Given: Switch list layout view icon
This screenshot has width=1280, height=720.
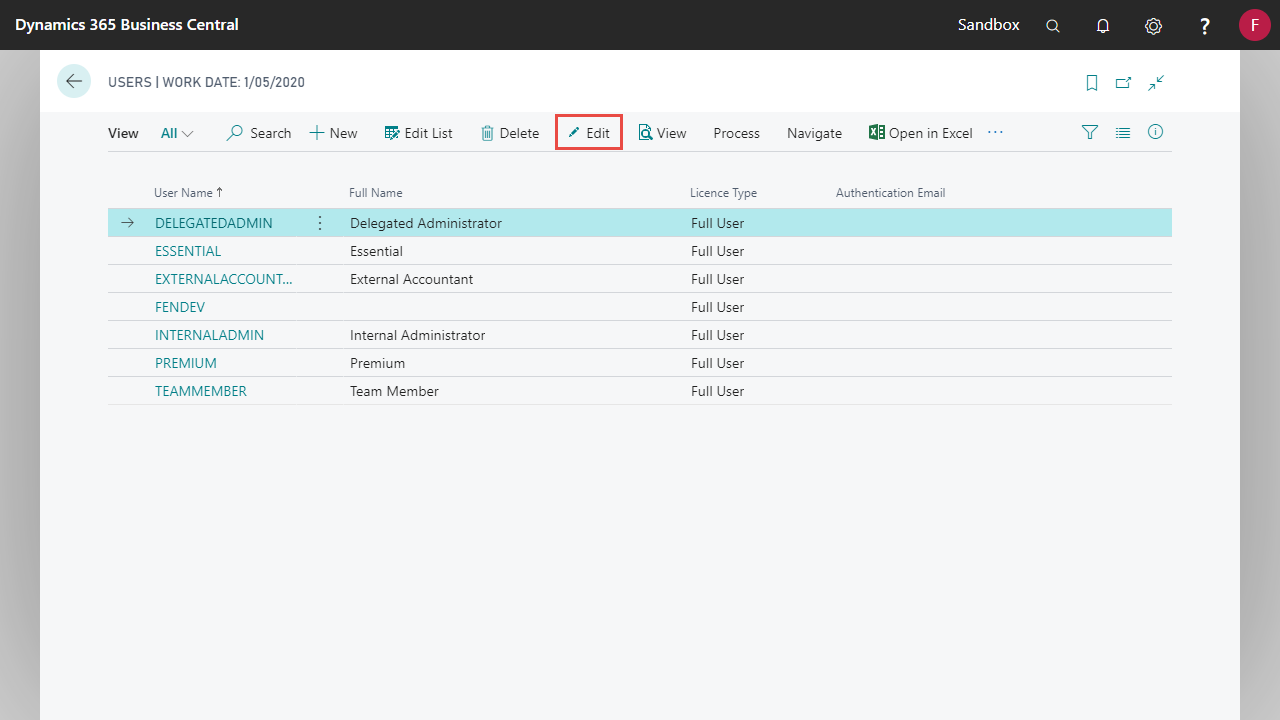Looking at the screenshot, I should (x=1123, y=132).
